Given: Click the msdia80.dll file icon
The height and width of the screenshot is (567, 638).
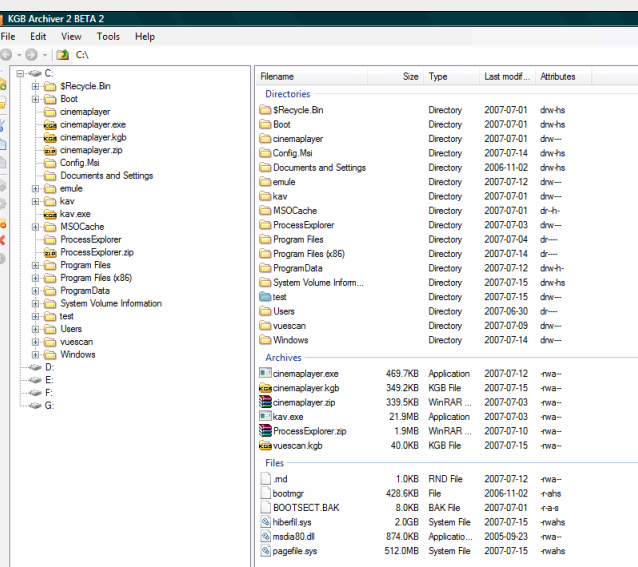Looking at the screenshot, I should [x=265, y=536].
